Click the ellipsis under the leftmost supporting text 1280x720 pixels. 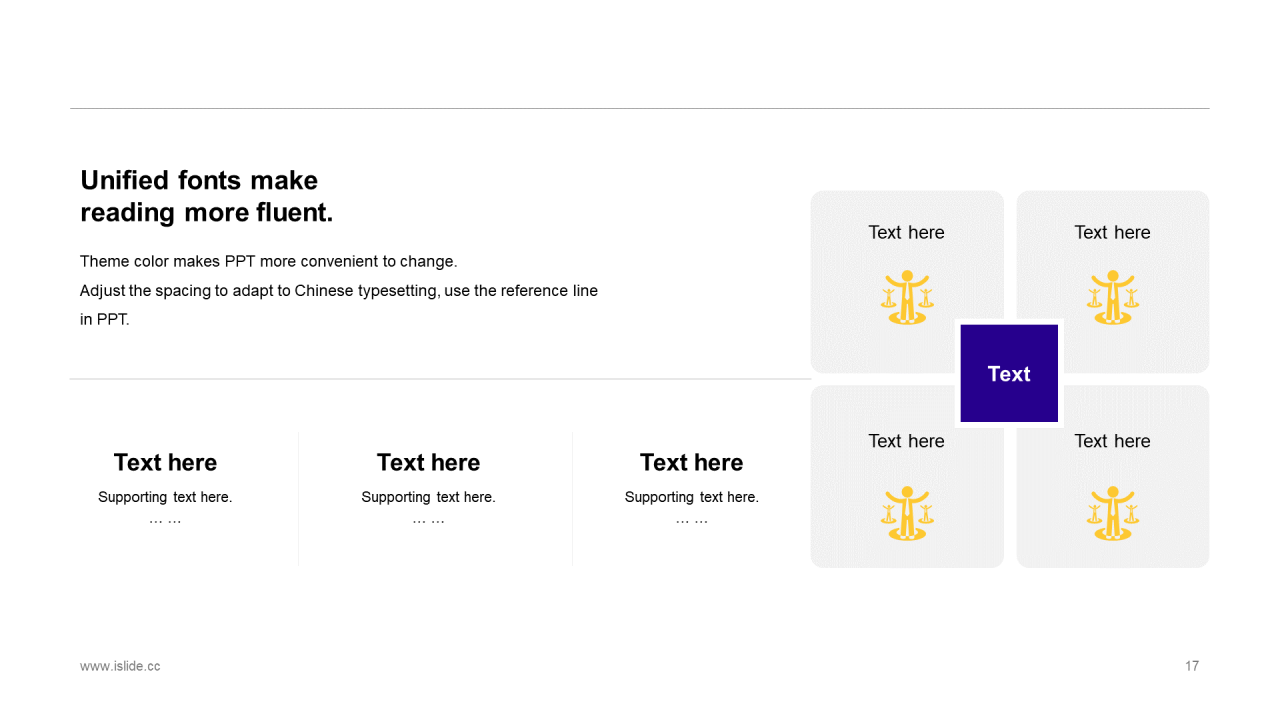point(165,521)
